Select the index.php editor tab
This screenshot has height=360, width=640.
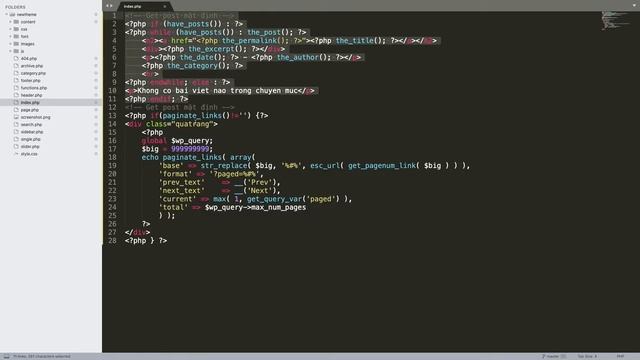pos(144,6)
